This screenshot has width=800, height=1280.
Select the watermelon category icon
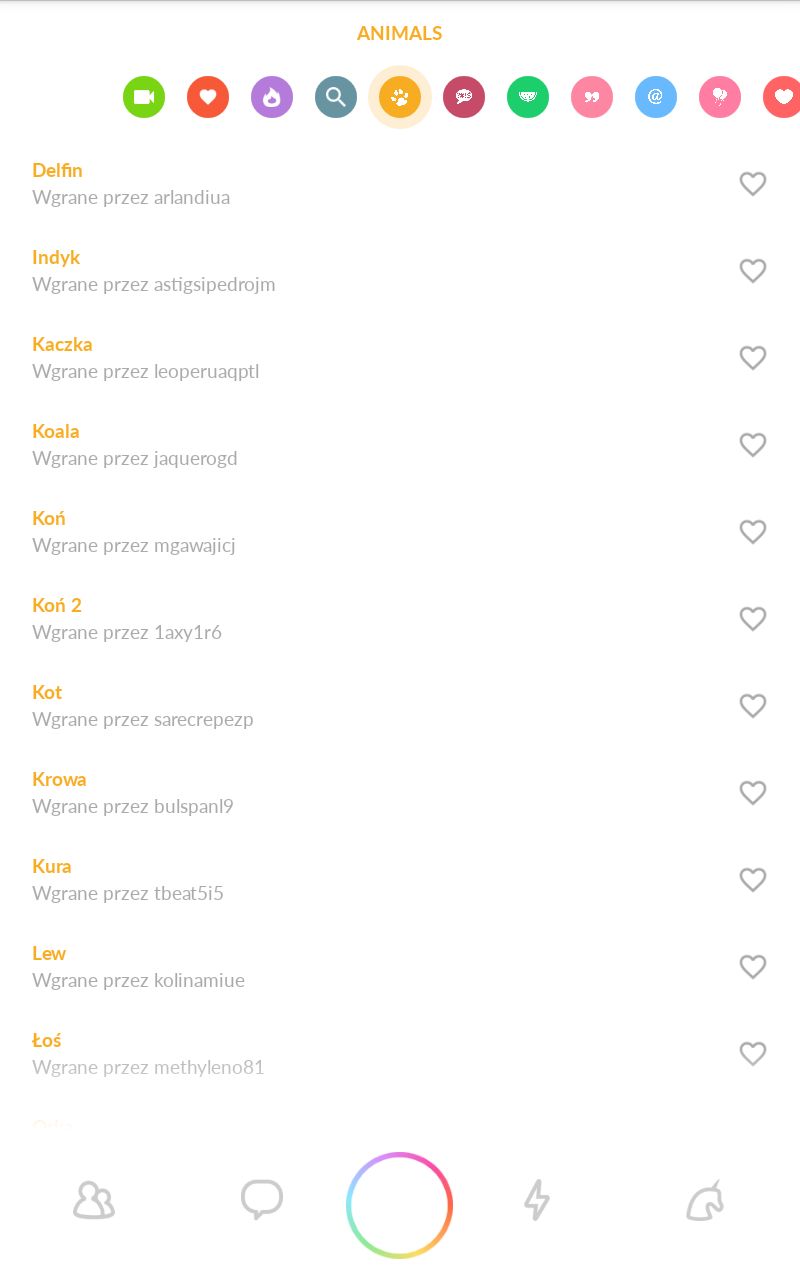click(x=528, y=97)
